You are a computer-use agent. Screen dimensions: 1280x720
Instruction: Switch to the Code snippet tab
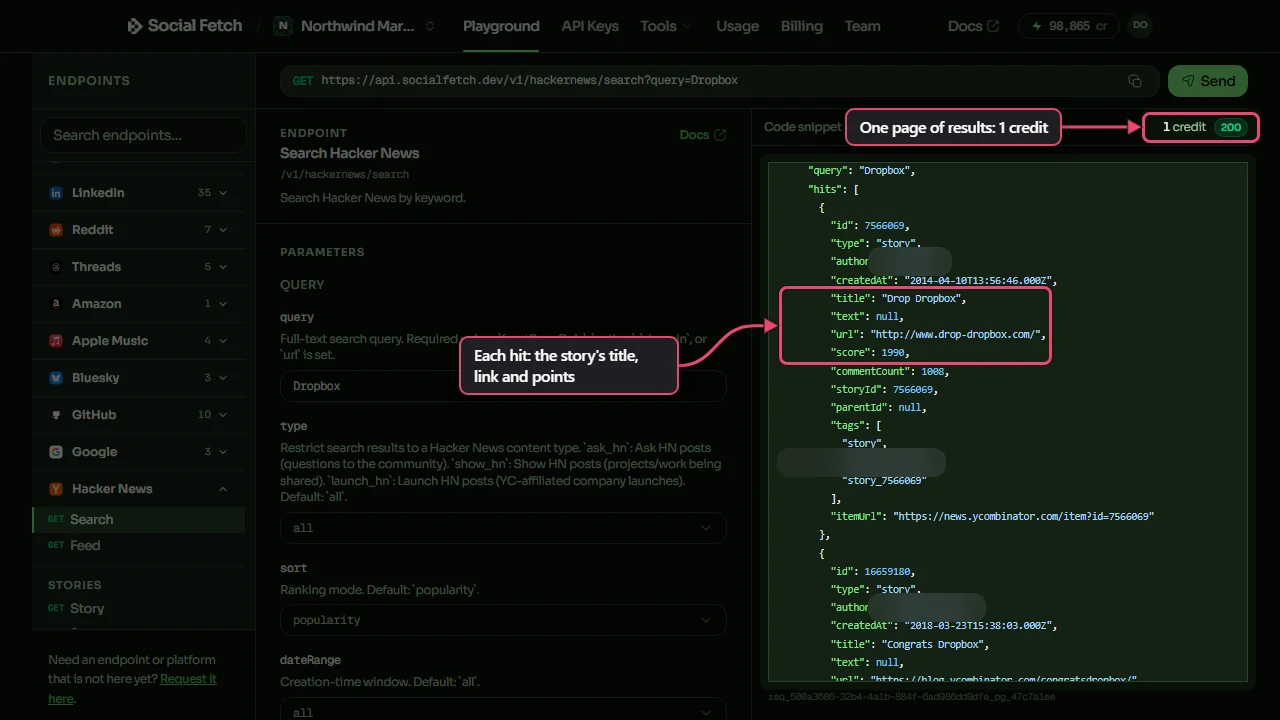pos(803,127)
